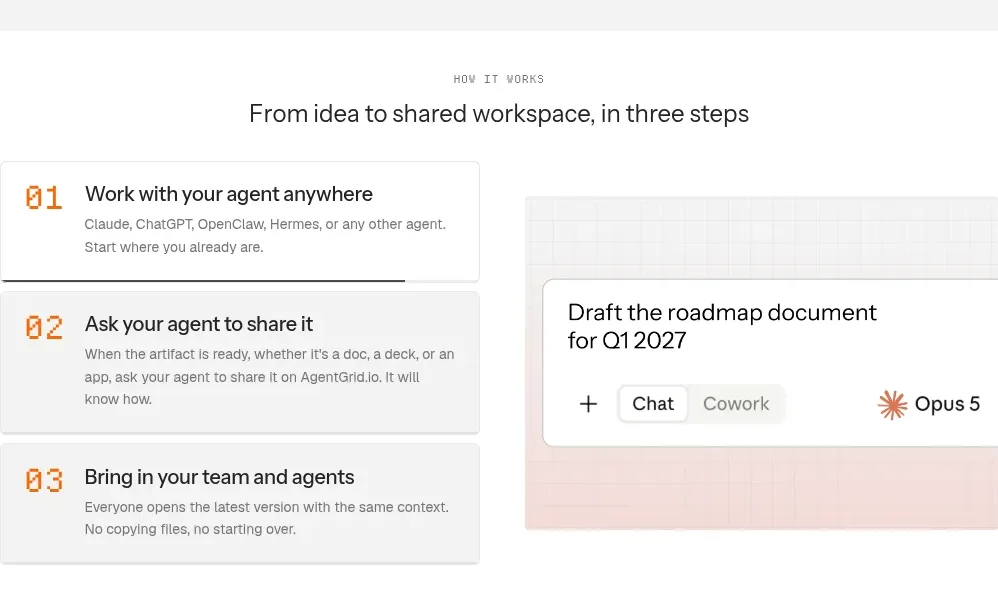Click the 'HOW IT WORKS' label
Viewport: 998px width, 607px height.
498,79
